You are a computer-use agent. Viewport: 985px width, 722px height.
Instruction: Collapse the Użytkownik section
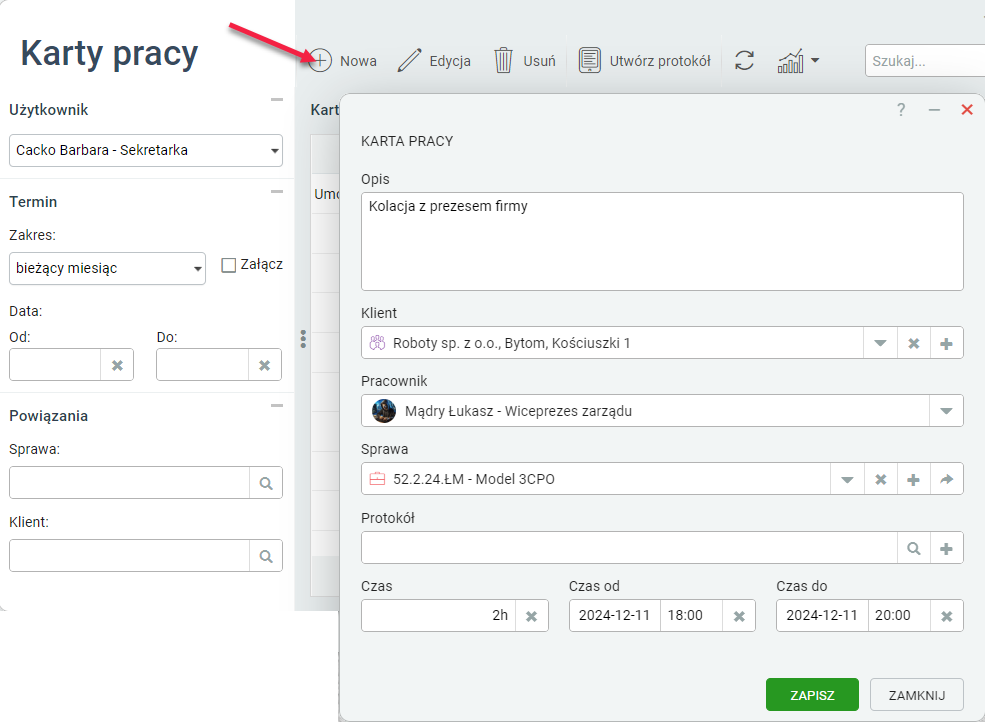(276, 100)
